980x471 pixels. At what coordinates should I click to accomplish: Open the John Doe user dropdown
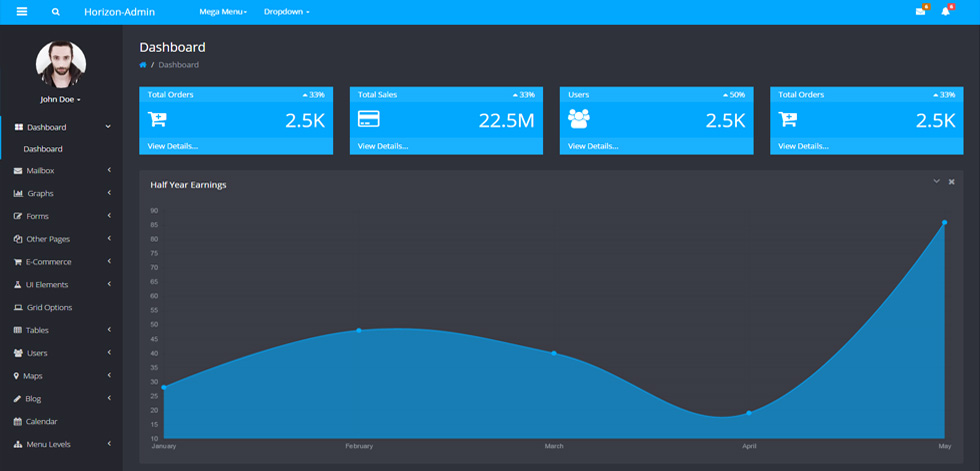pyautogui.click(x=61, y=99)
